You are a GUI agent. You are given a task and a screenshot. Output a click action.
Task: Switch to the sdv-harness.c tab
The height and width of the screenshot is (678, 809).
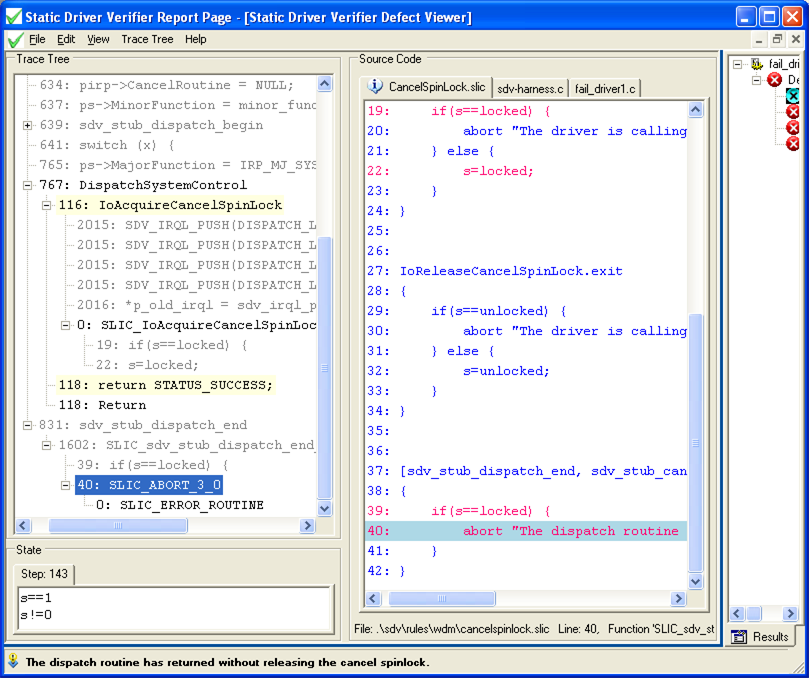point(530,87)
